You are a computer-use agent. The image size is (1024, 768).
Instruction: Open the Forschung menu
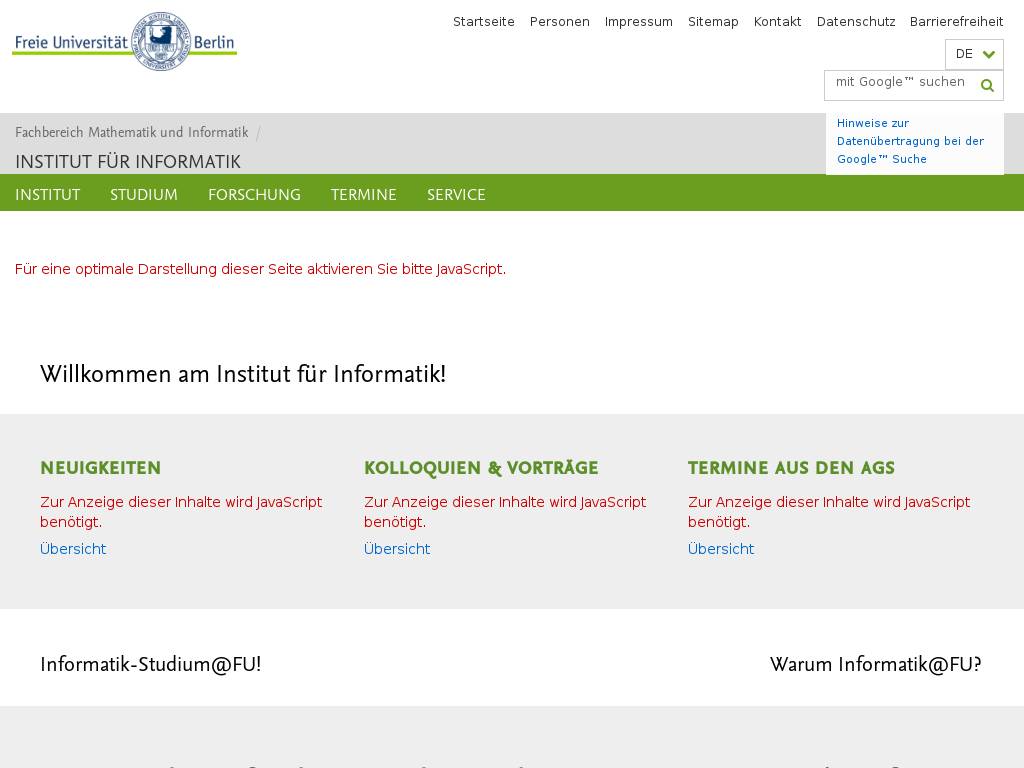[254, 194]
